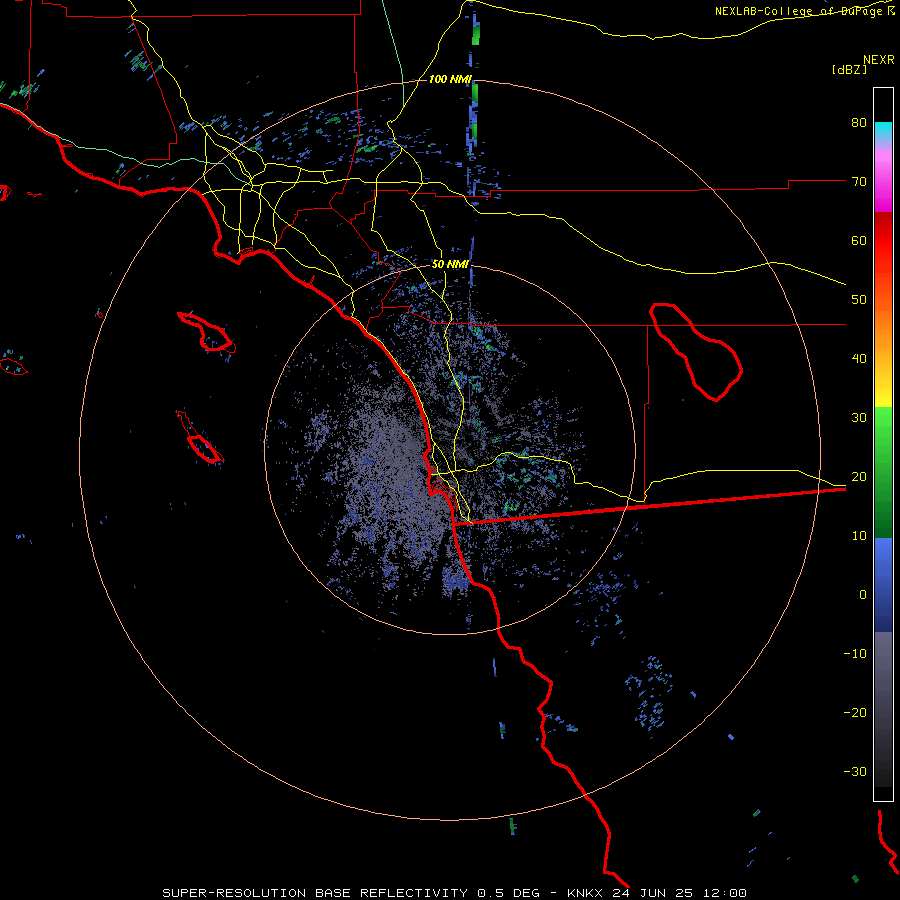900x900 pixels.
Task: Click the NEXR label above the color scale
Action: tap(879, 60)
